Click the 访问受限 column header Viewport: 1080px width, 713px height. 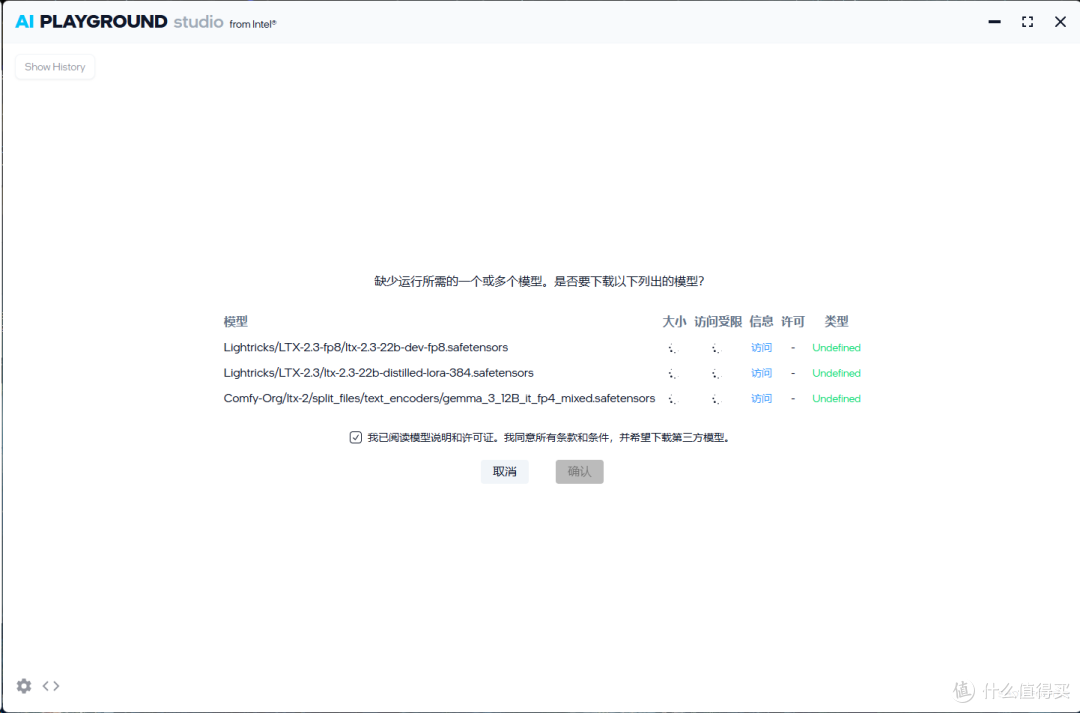[718, 322]
